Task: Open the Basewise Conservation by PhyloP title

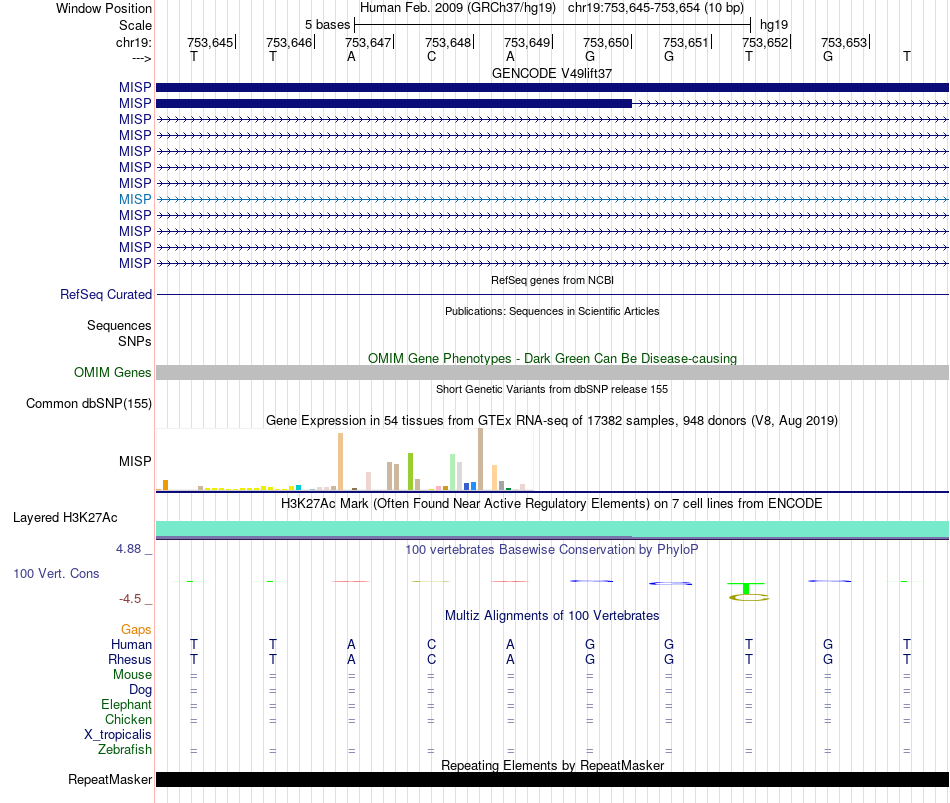Action: pyautogui.click(x=552, y=550)
